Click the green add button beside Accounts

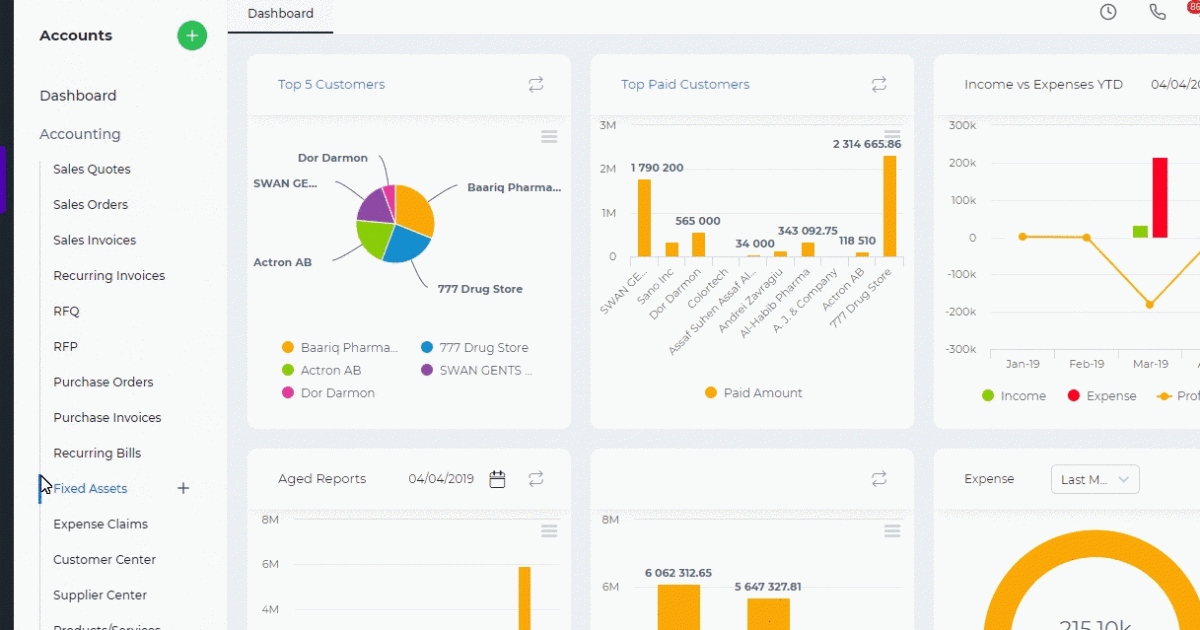192,36
